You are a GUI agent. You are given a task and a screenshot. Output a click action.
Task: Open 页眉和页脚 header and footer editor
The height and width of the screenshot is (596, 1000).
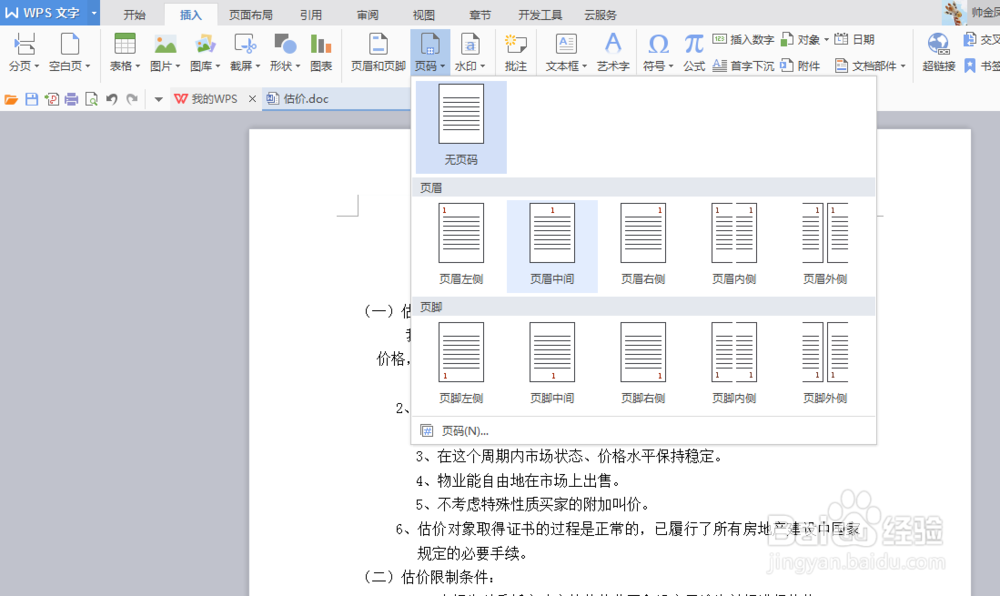pyautogui.click(x=378, y=52)
